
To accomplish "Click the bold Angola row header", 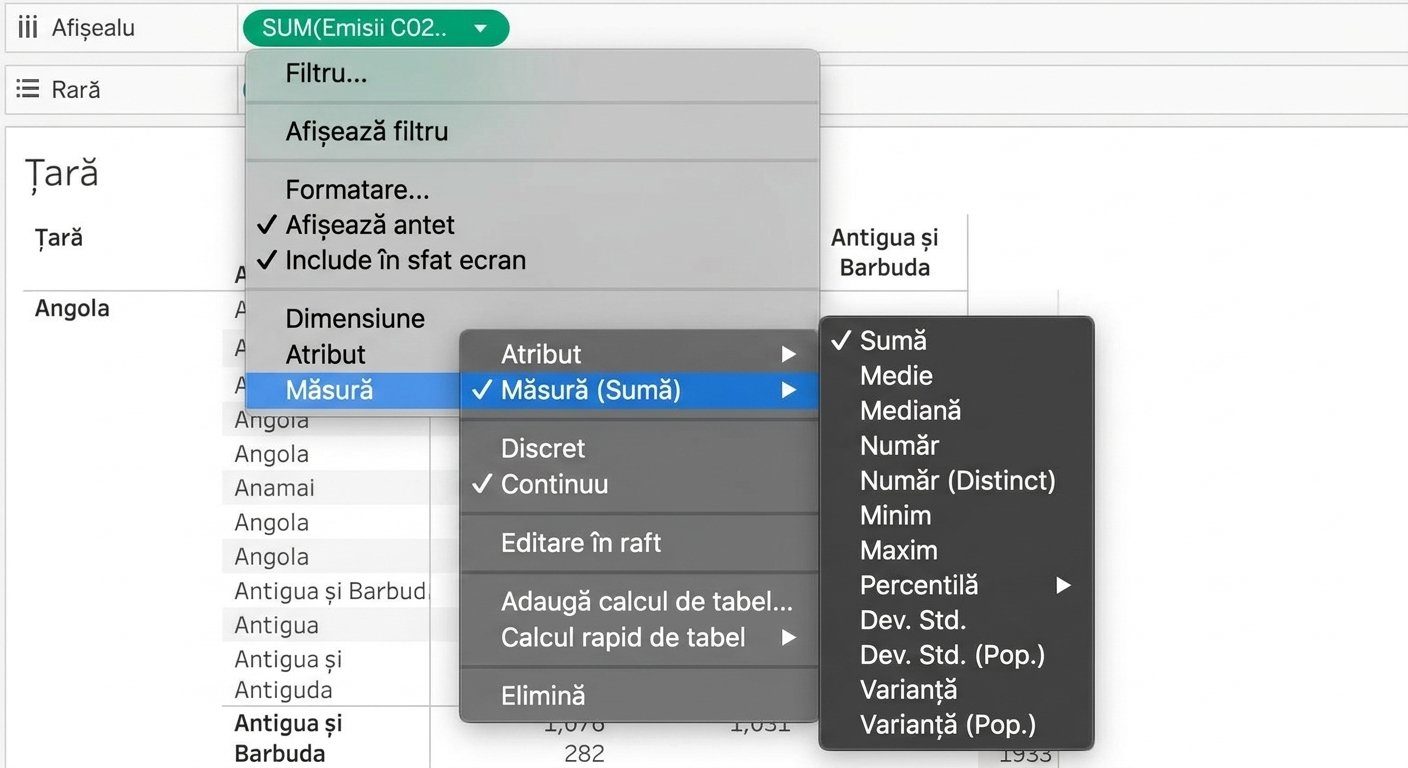I will click(x=72, y=308).
